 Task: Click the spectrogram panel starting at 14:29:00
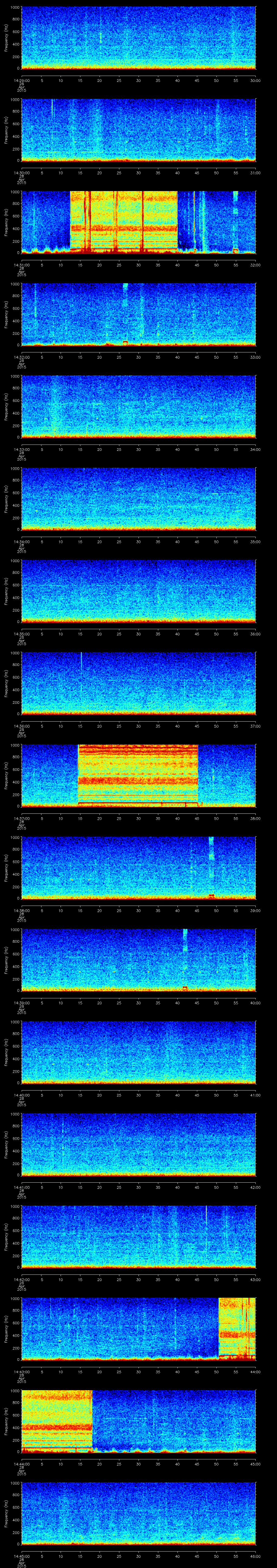tap(139, 38)
